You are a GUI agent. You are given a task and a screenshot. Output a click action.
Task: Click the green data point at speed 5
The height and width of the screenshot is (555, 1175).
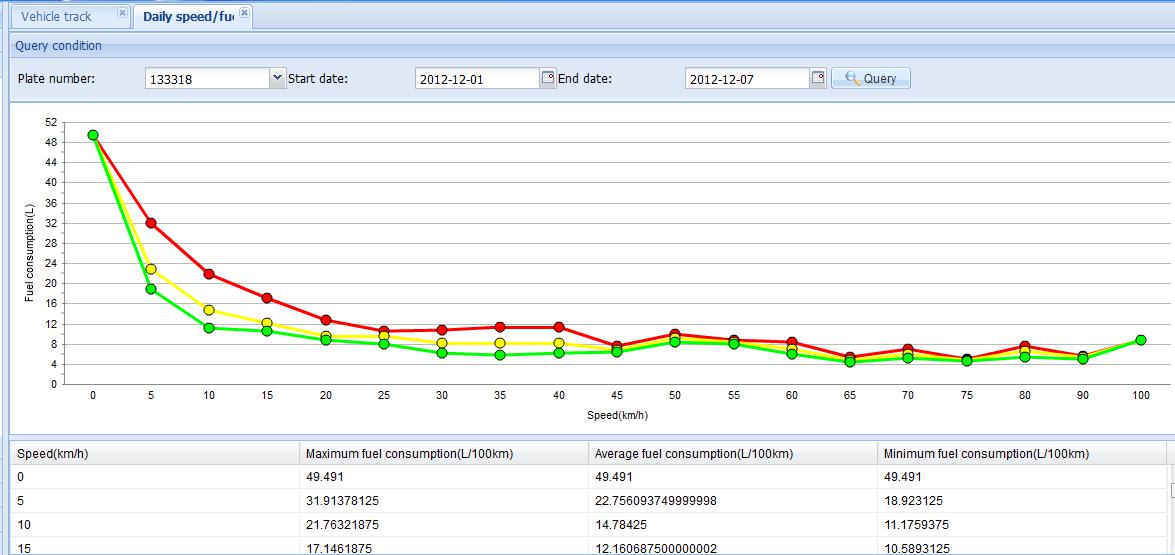pos(151,288)
